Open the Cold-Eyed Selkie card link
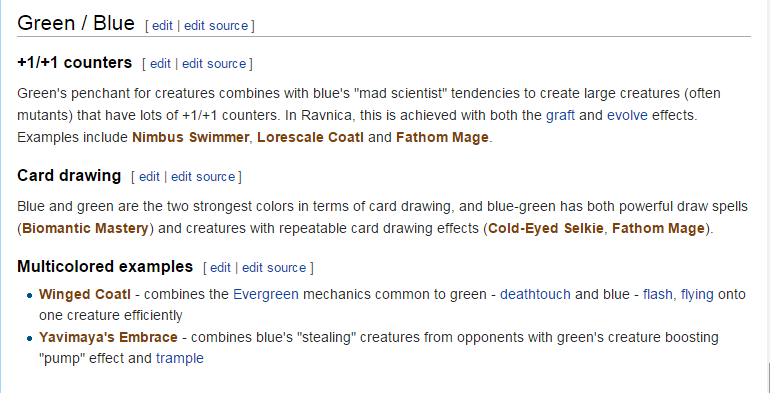Viewport: 770px width, 393px height. point(546,228)
